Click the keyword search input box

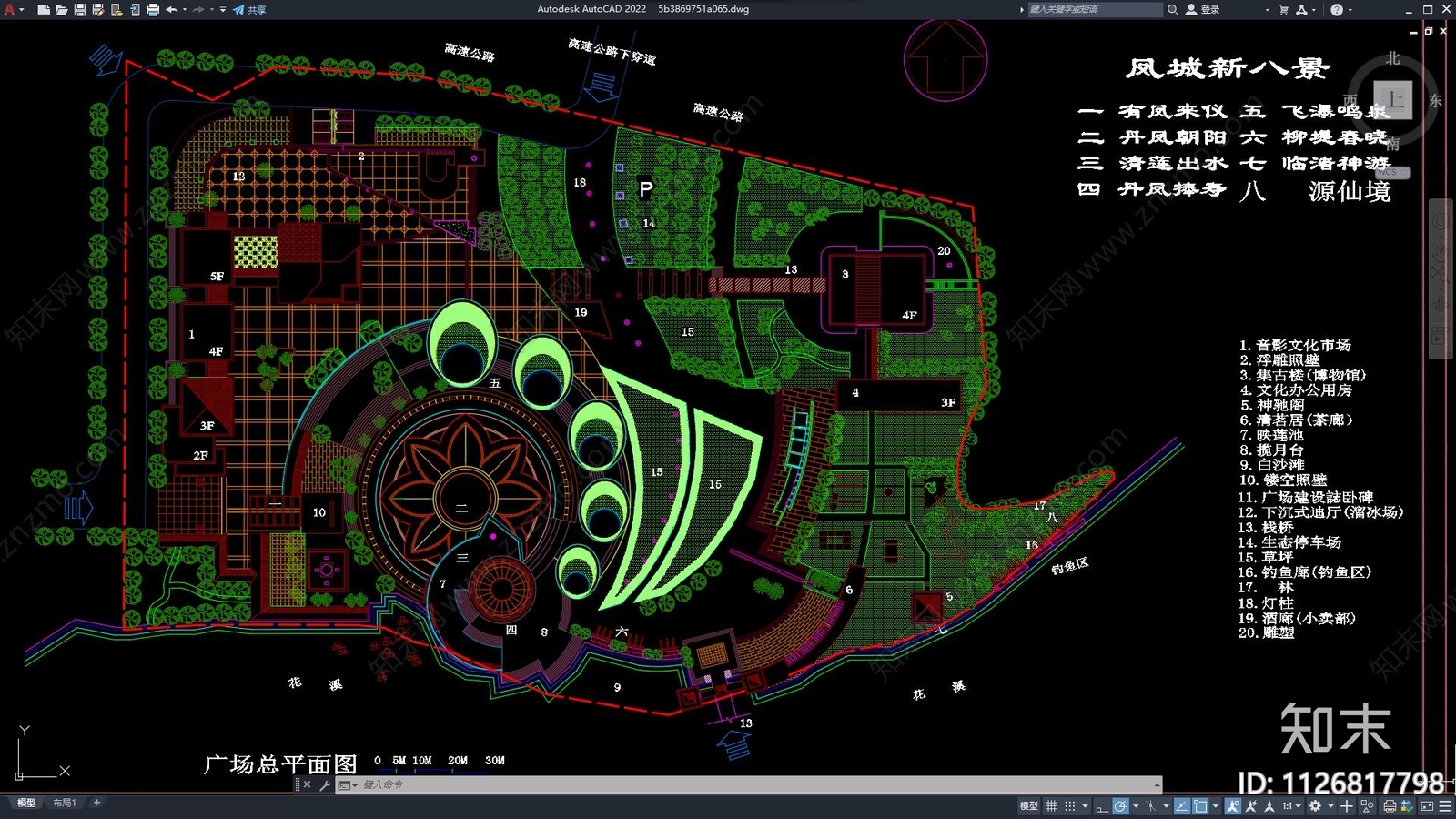point(1095,10)
